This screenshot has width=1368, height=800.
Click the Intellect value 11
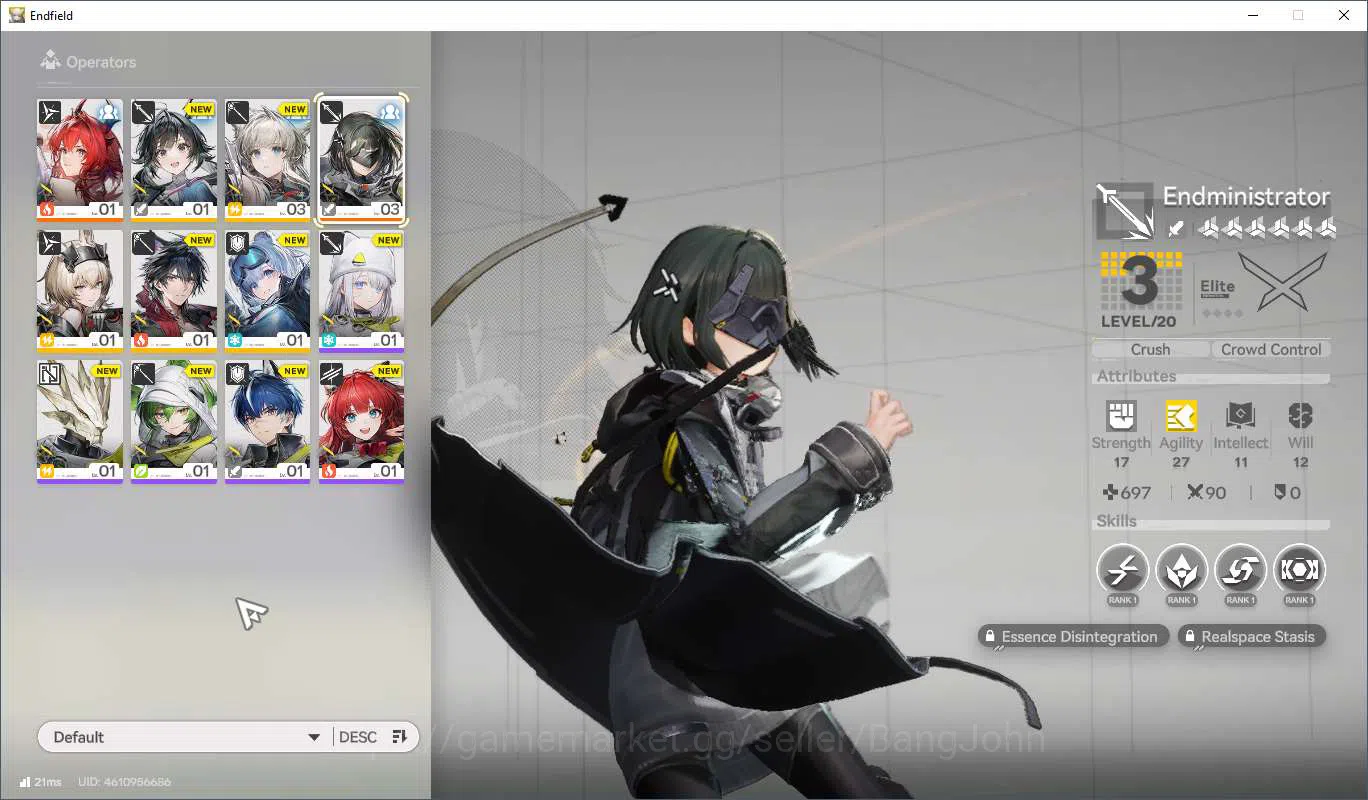coord(1240,462)
